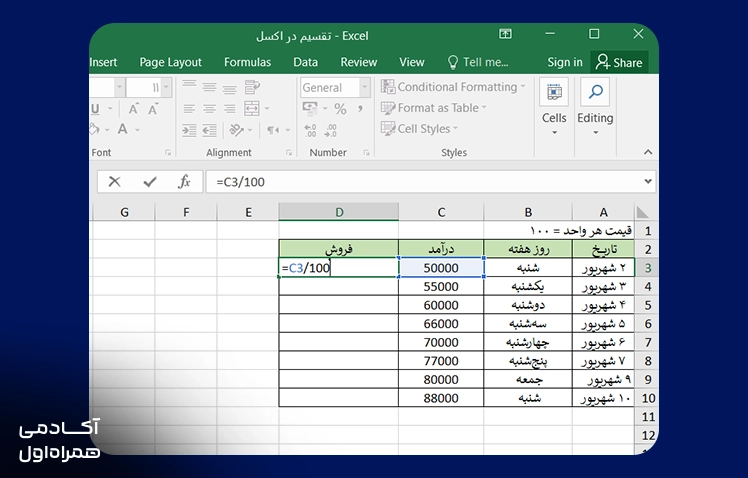This screenshot has width=748, height=478.
Task: Apply Accounting number format
Action: click(310, 109)
